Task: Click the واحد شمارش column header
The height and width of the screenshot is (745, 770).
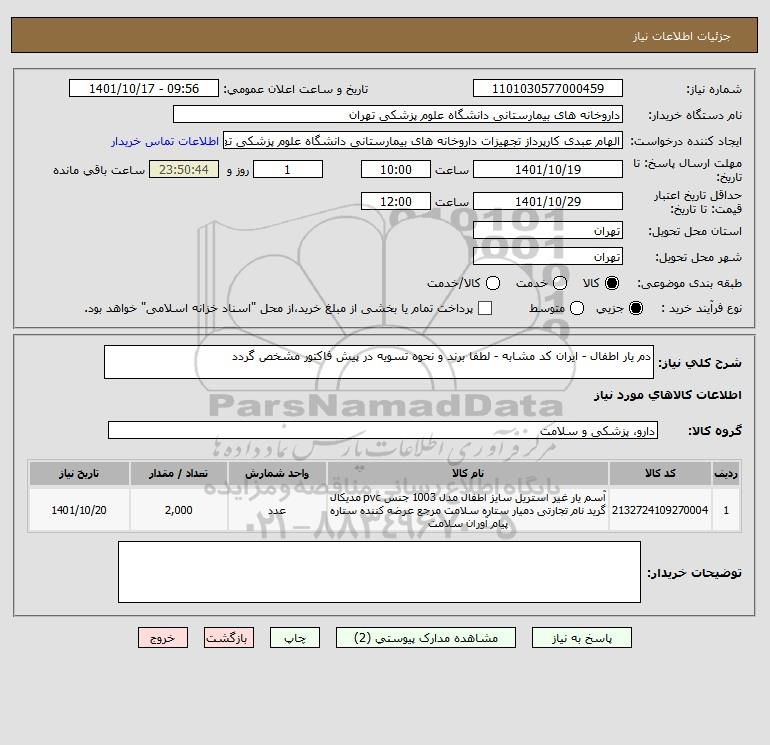Action: click(277, 473)
